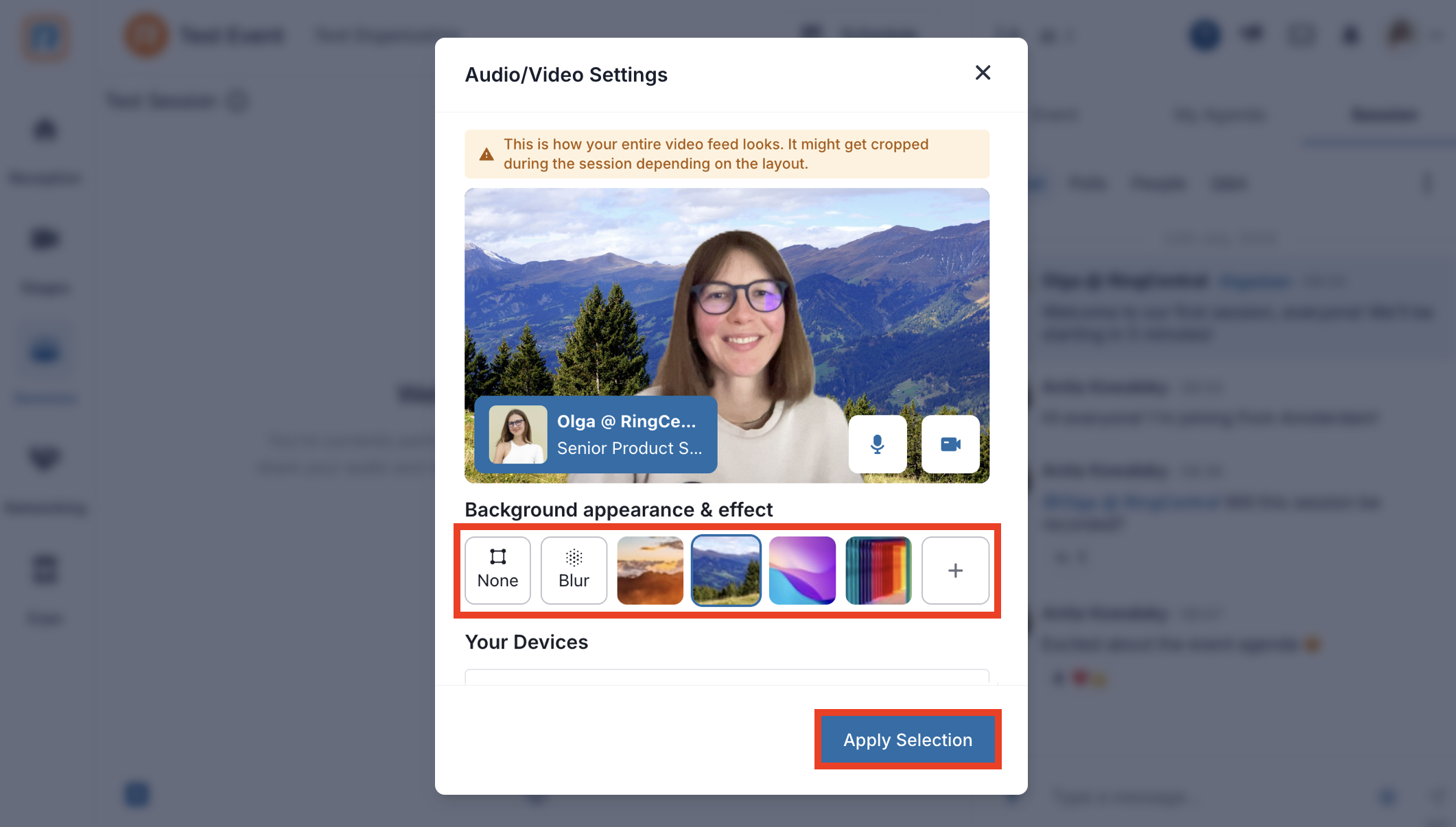The height and width of the screenshot is (827, 1456).
Task: Choose the orange sunset clouds background
Action: [650, 571]
